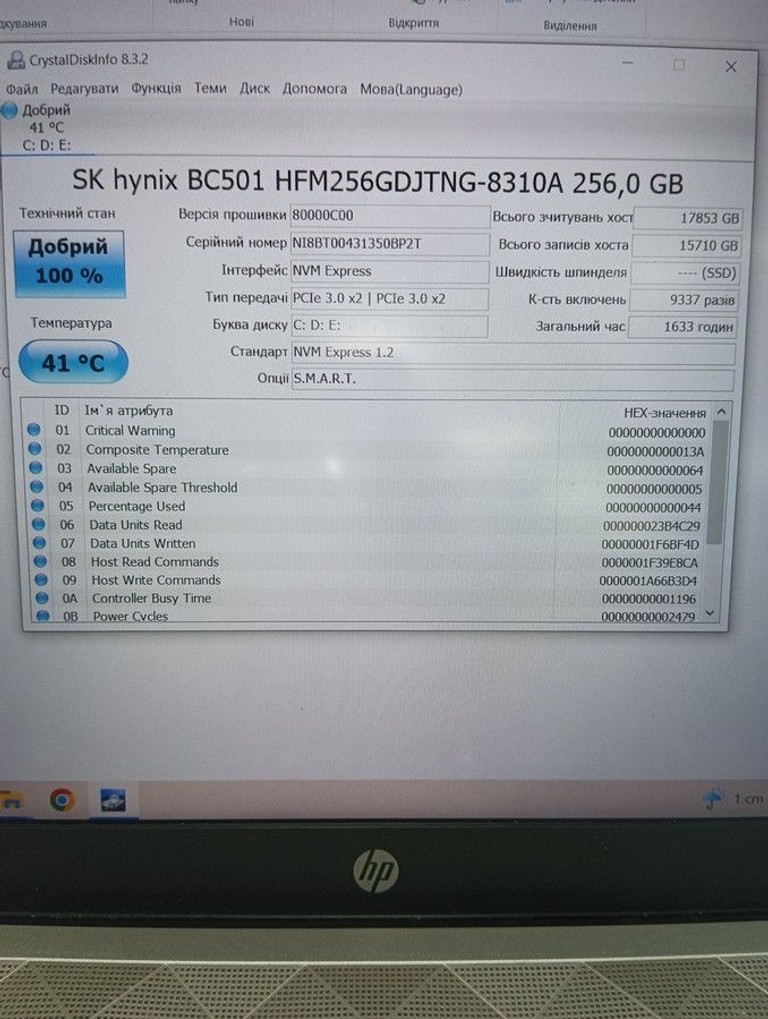The width and height of the screenshot is (768, 1019).
Task: Click the firmware version field 80000C00
Action: tap(389, 216)
